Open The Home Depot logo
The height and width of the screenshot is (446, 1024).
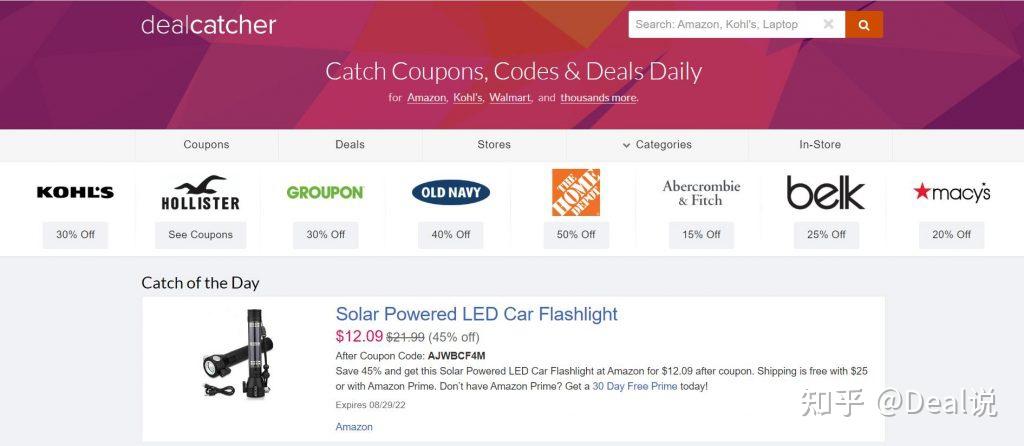(x=576, y=192)
